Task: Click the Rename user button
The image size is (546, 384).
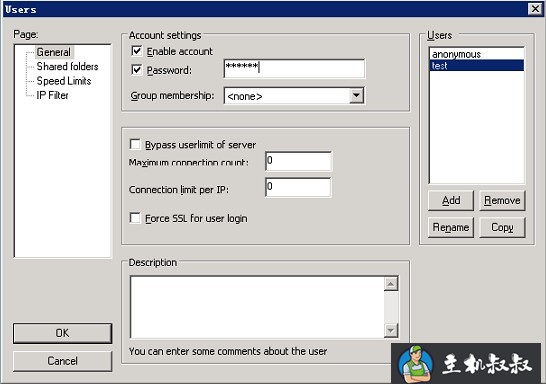Action: [x=451, y=227]
